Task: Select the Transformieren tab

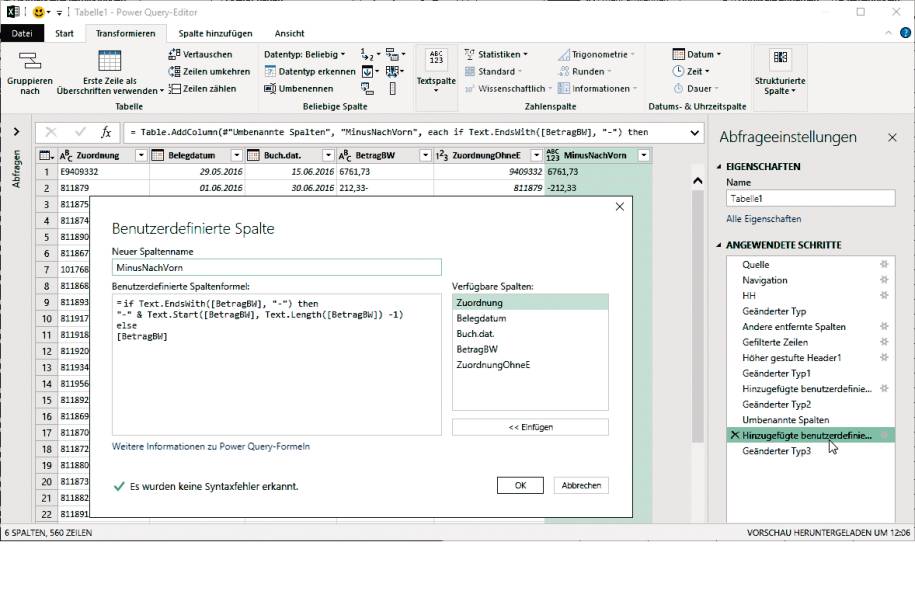Action: pos(125,33)
